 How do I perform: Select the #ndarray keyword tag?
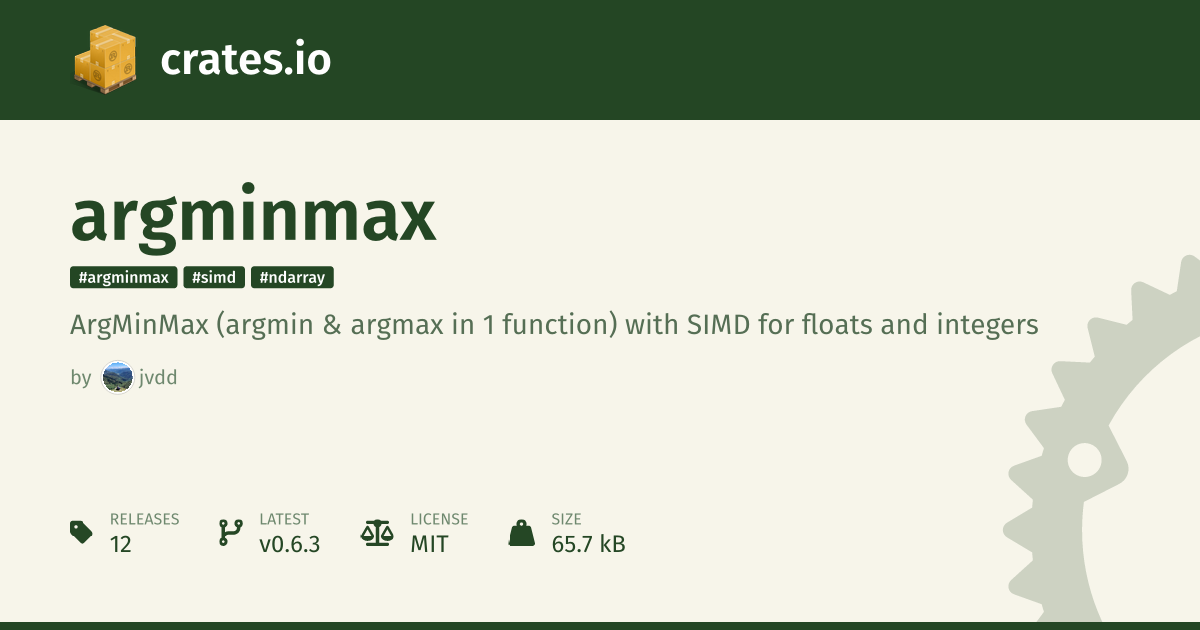click(x=292, y=278)
